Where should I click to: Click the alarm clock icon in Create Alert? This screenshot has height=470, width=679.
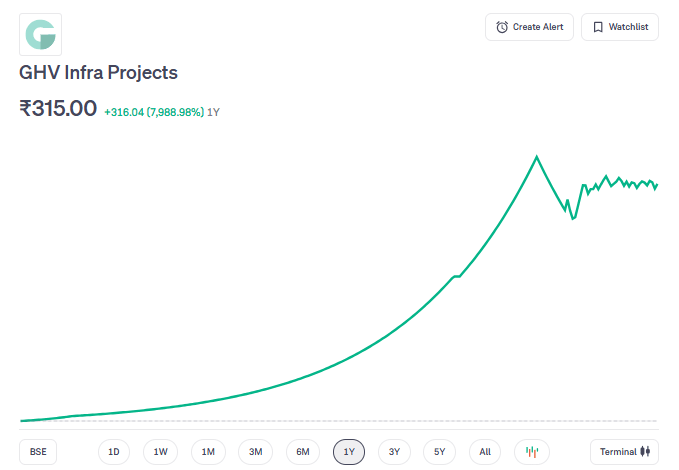(x=502, y=27)
